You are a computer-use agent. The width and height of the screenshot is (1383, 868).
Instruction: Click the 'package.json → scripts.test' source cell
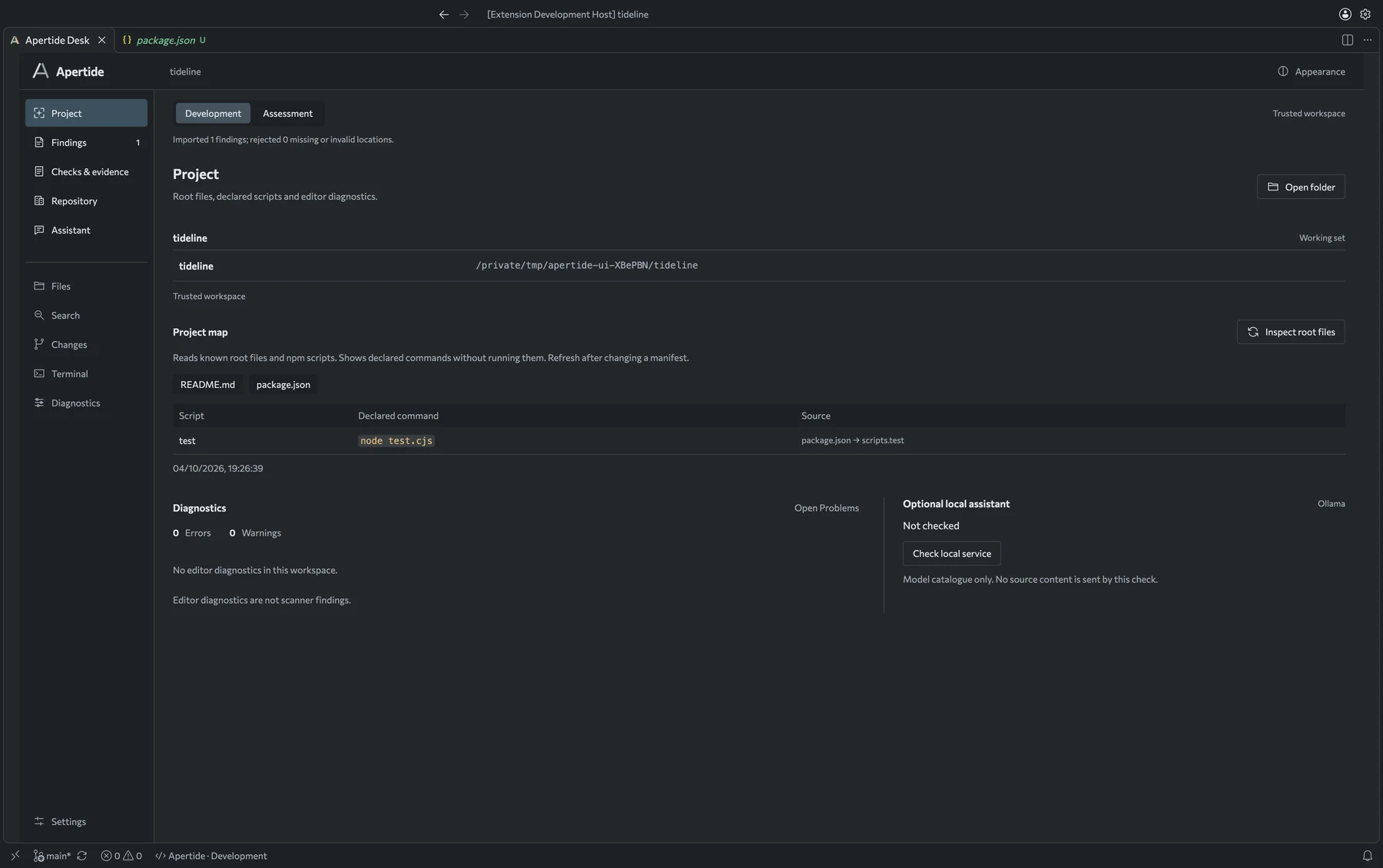853,440
